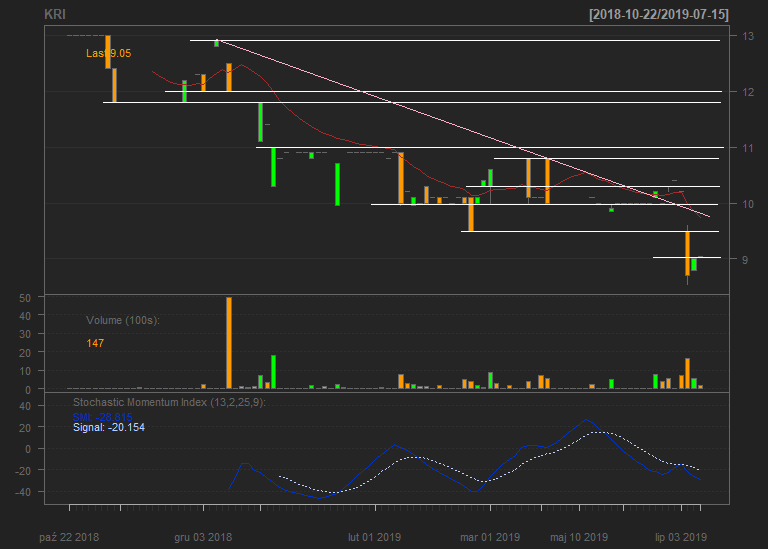Click the volume value 147

95,343
